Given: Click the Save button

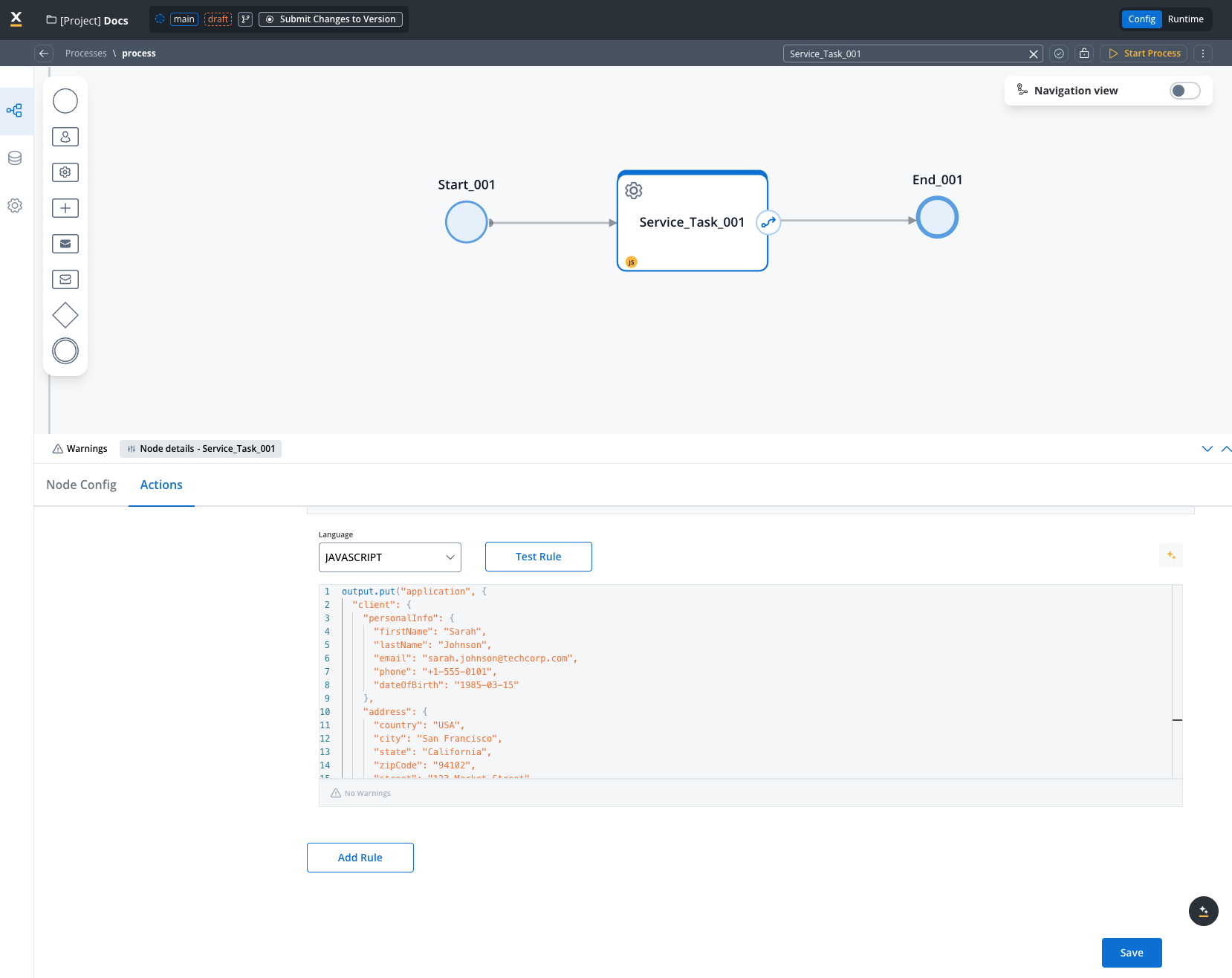Looking at the screenshot, I should tap(1132, 953).
